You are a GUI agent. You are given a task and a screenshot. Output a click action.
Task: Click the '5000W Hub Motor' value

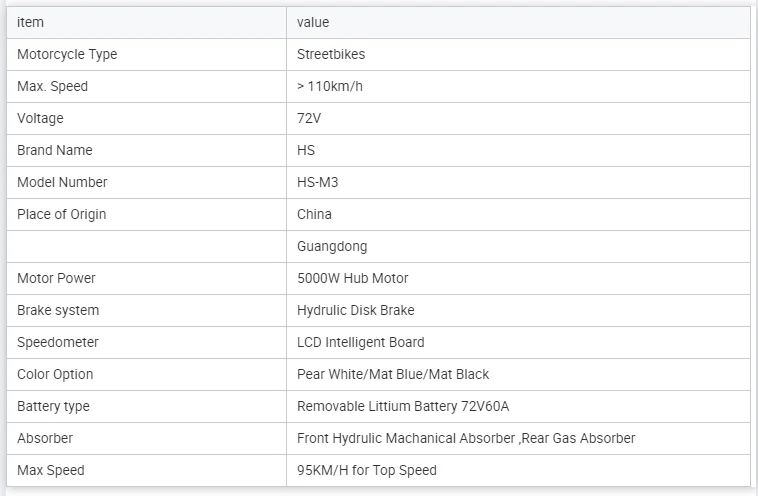[x=352, y=278]
